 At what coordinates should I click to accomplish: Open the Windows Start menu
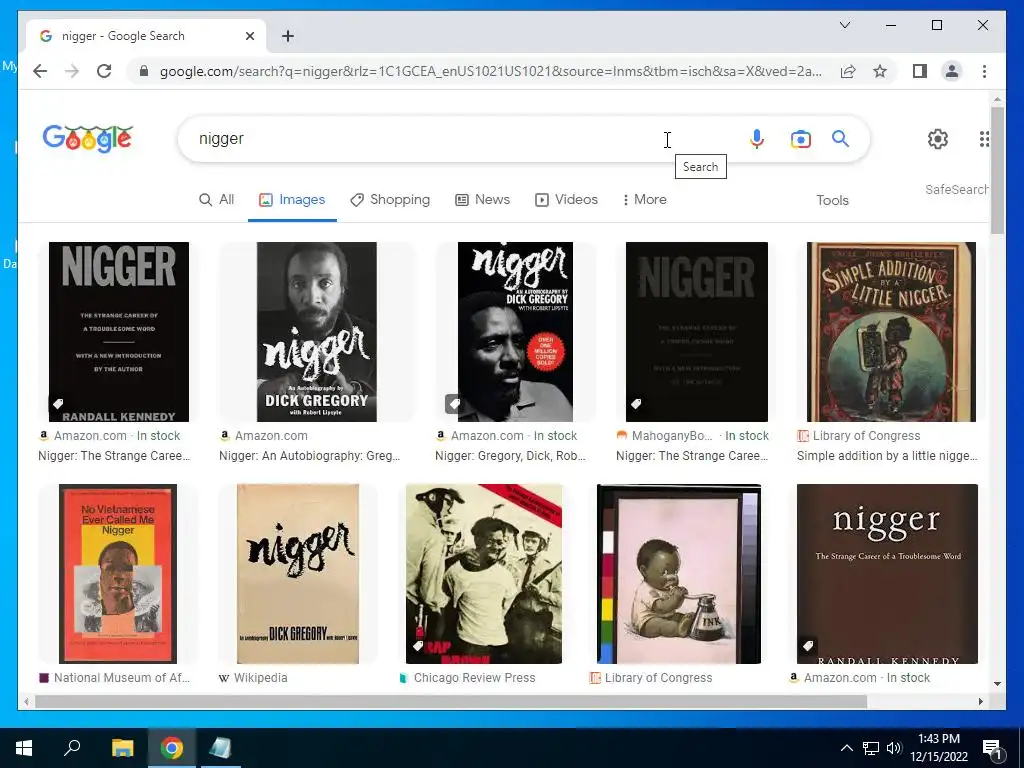(24, 748)
